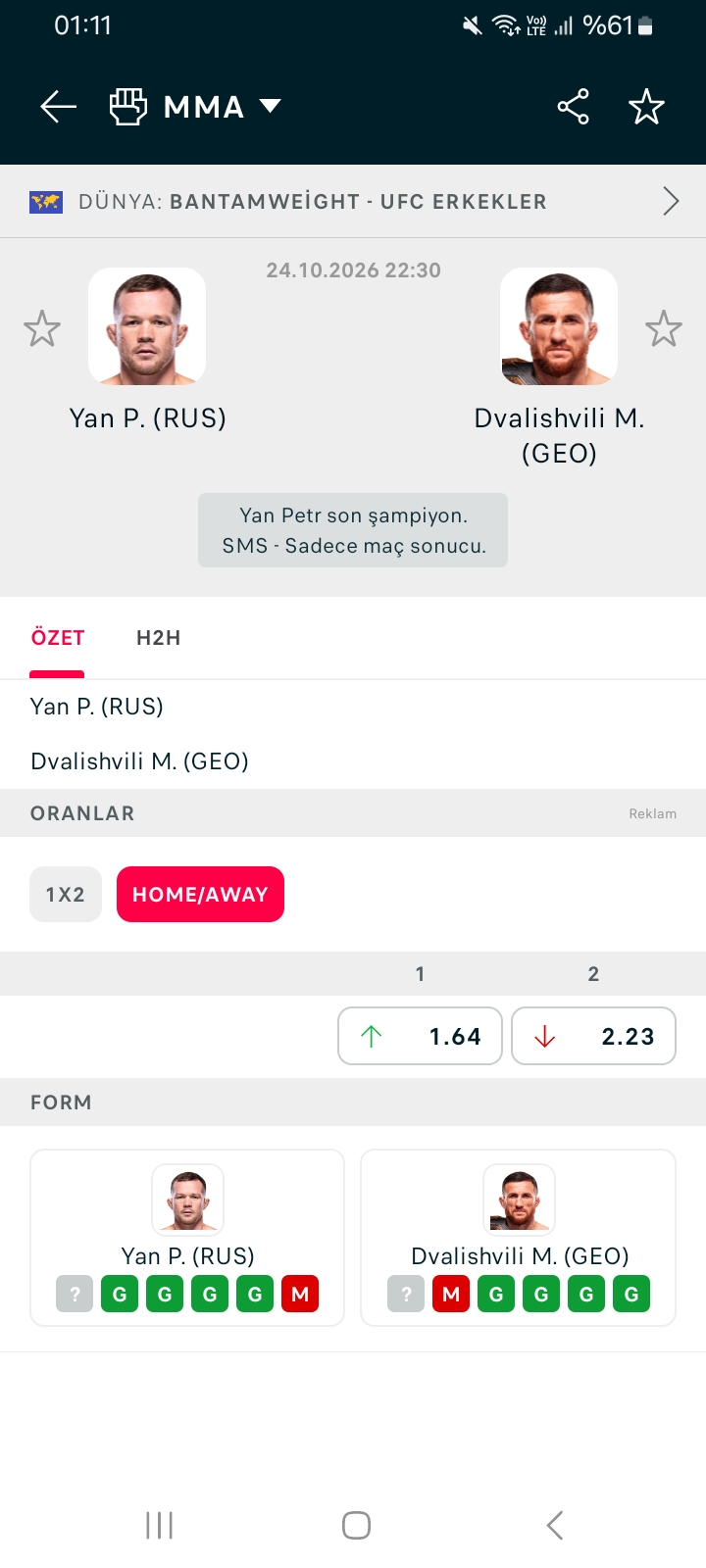Viewport: 706px width, 1568px height.
Task: Select the 1X2 odds type
Action: [66, 894]
